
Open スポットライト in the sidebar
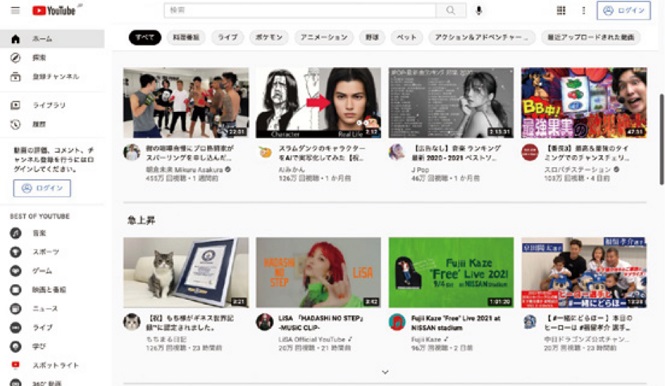tap(52, 365)
